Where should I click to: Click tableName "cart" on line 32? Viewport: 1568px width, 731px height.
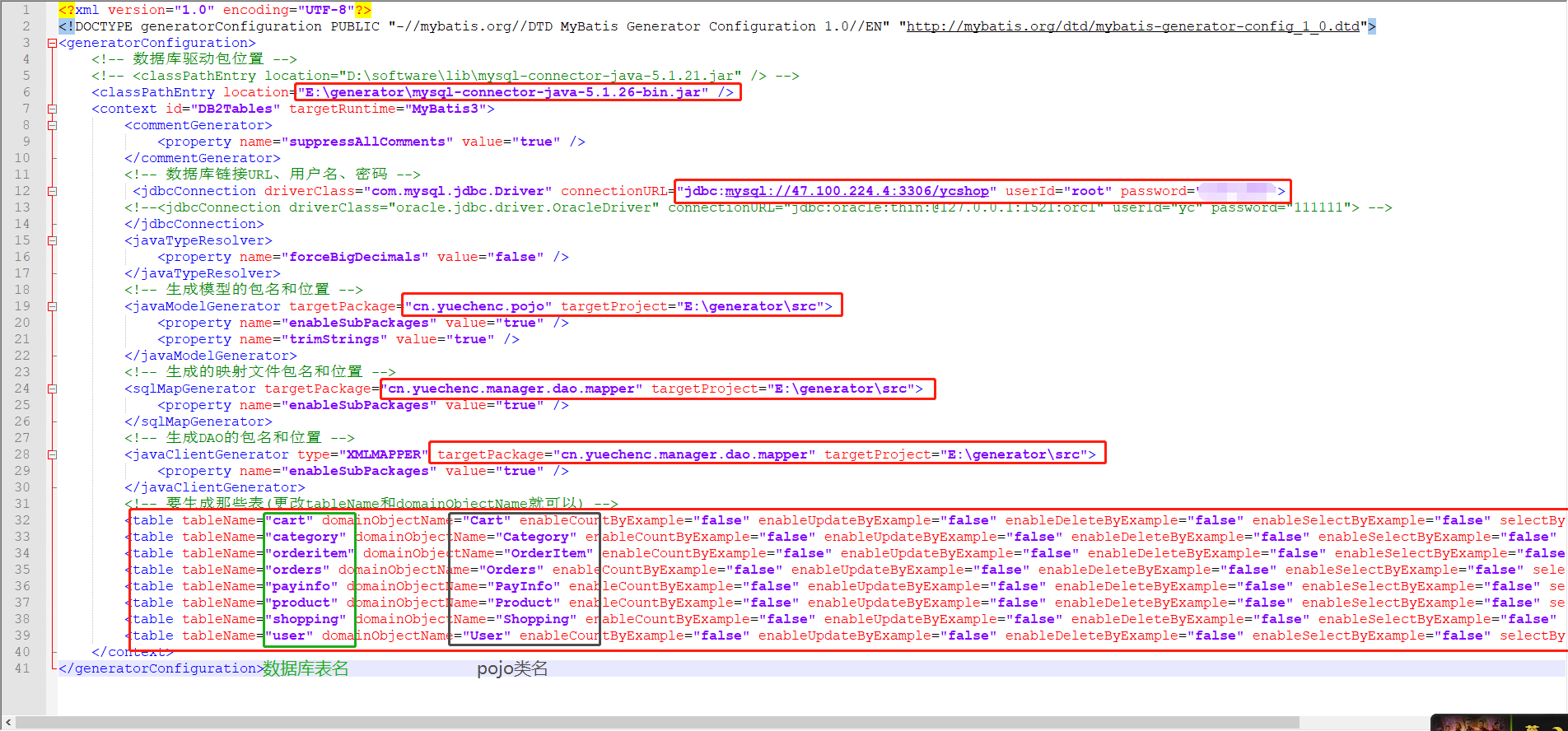(x=289, y=520)
